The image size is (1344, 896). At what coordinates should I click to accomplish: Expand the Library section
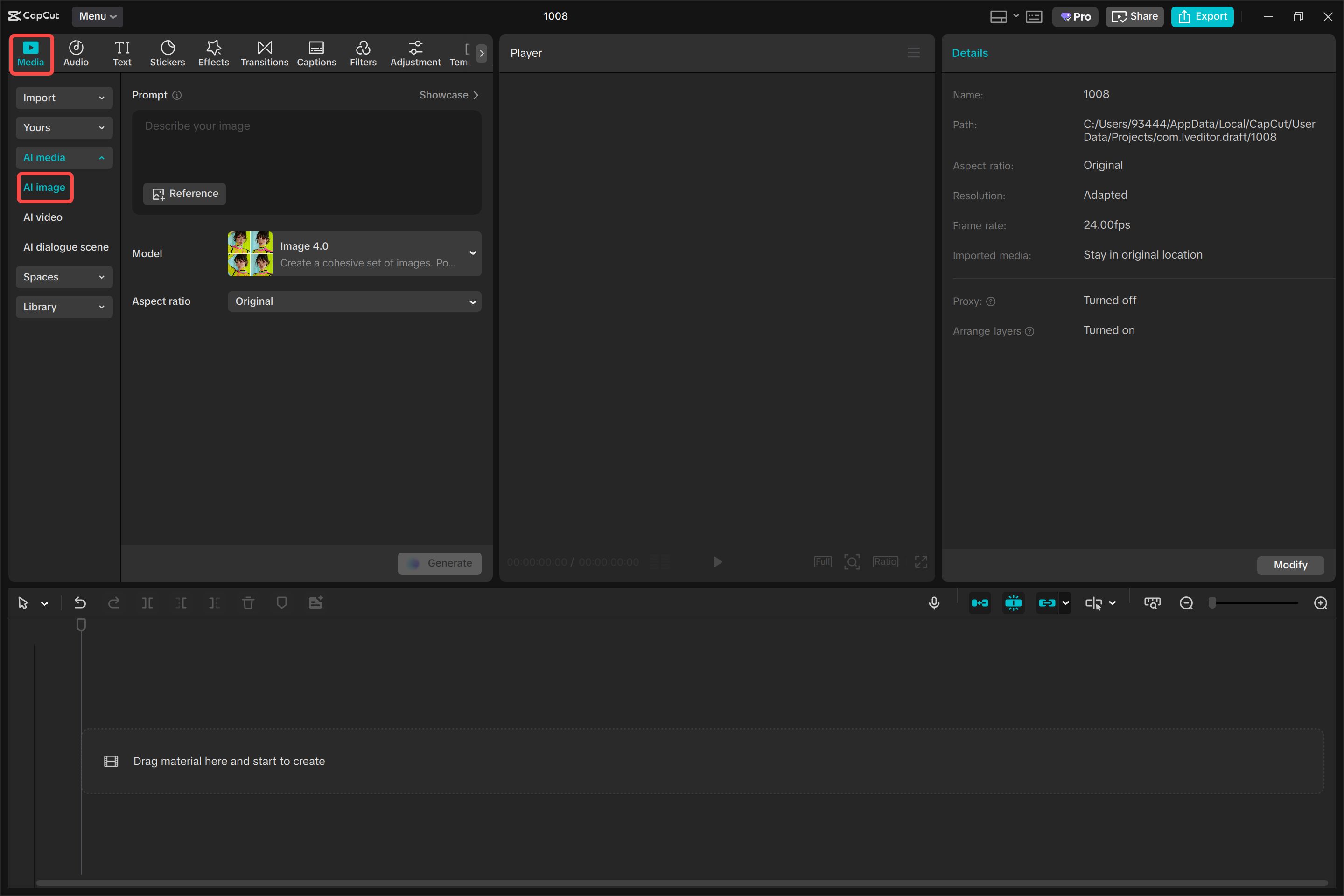[64, 307]
